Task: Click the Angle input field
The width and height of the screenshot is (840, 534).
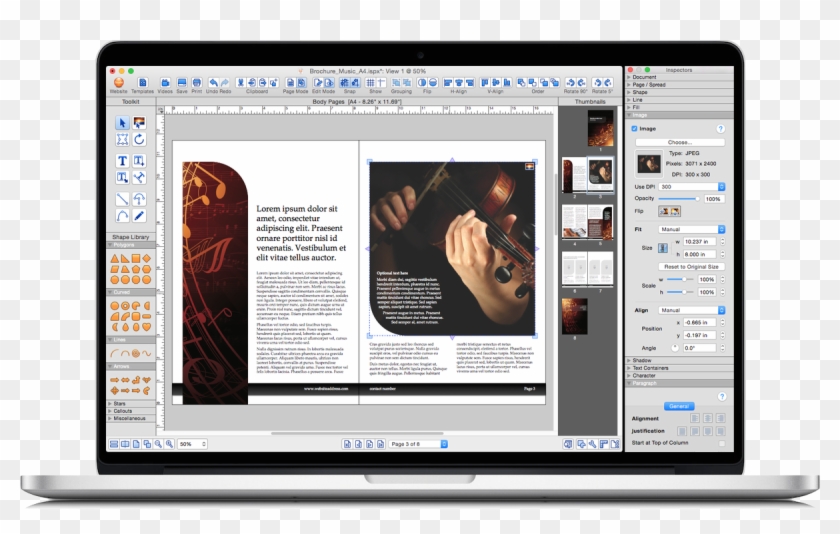Action: tap(700, 348)
